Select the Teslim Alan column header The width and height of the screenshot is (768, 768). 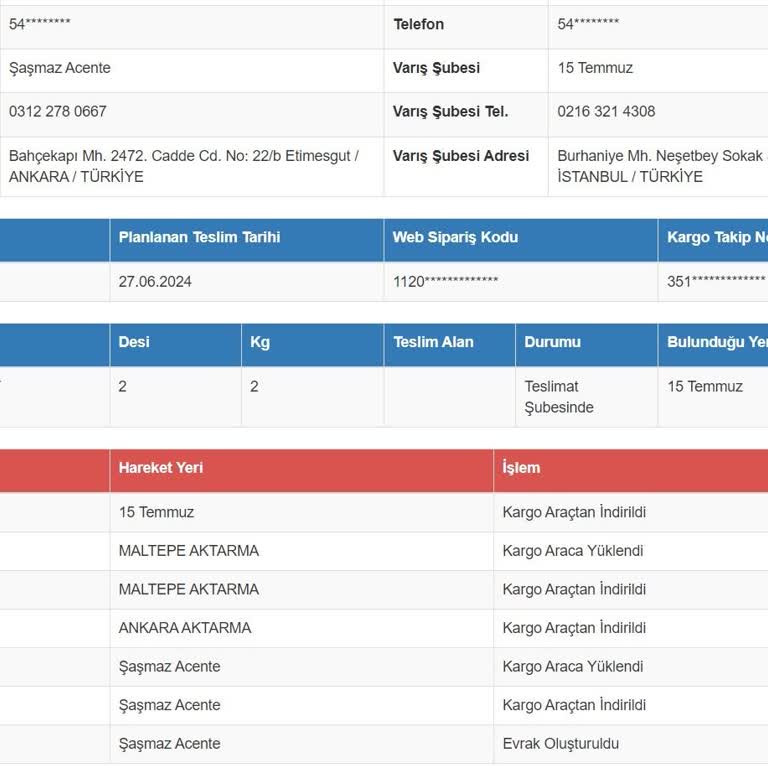[x=433, y=342]
